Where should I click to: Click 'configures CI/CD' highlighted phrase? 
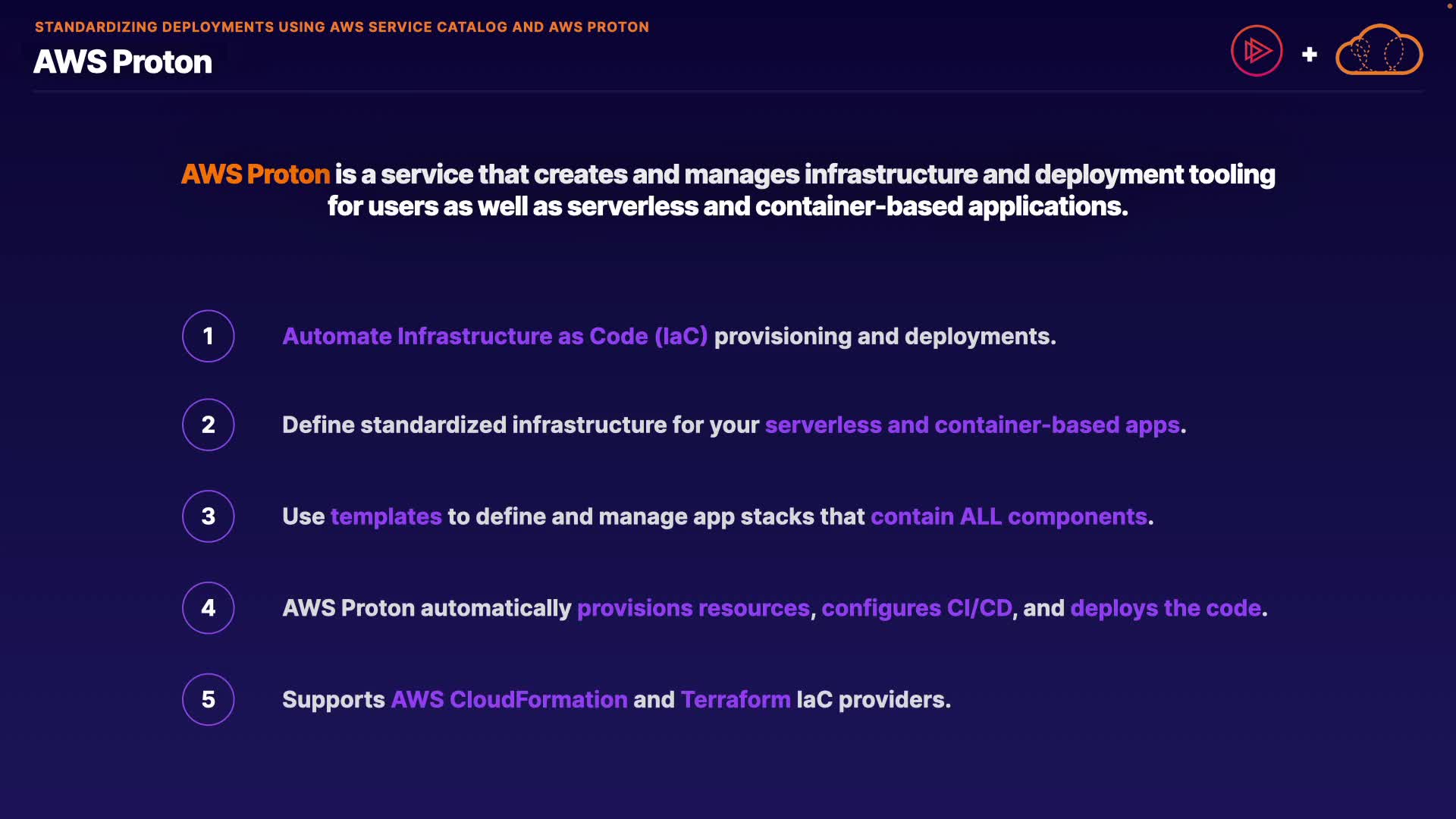pos(916,608)
